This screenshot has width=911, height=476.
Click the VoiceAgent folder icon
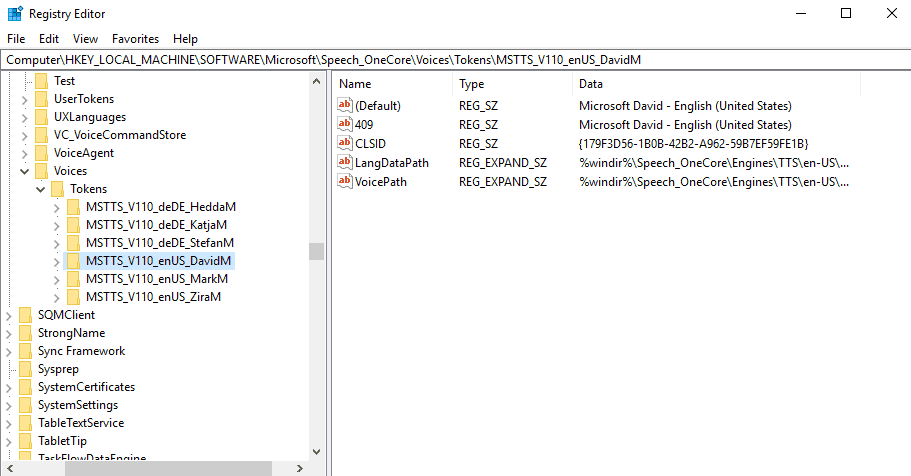click(x=41, y=153)
